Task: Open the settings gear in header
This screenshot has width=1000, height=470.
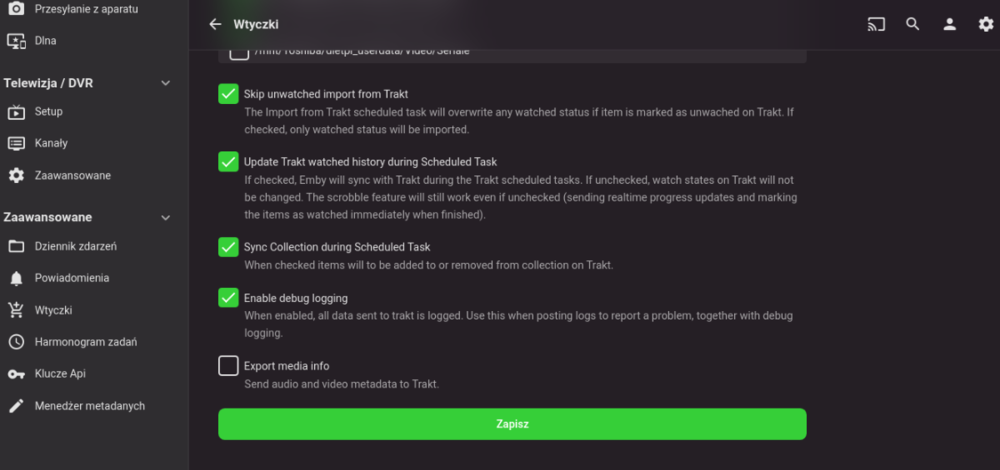Action: [985, 24]
